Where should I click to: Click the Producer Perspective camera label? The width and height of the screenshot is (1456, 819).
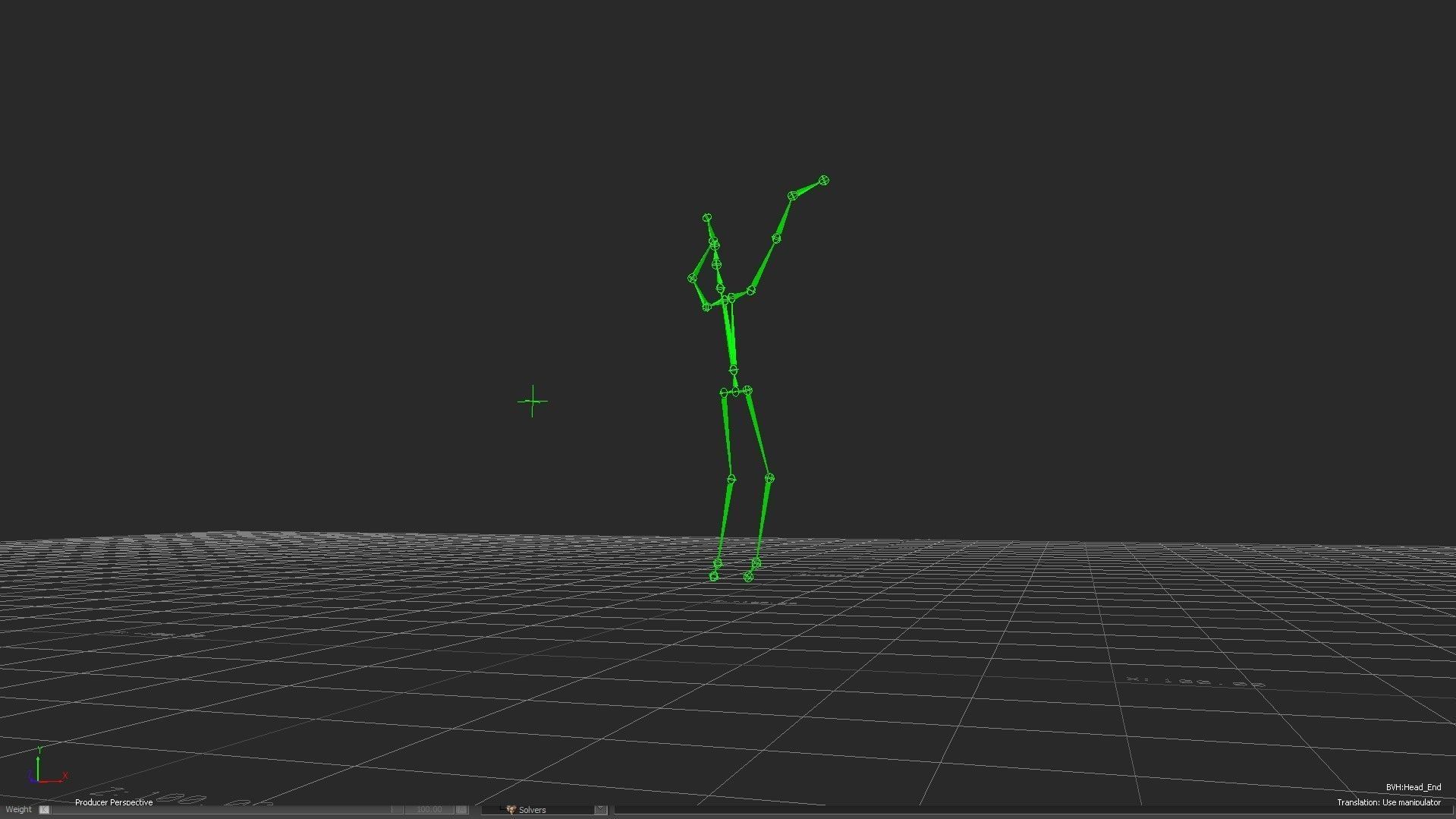pos(114,802)
